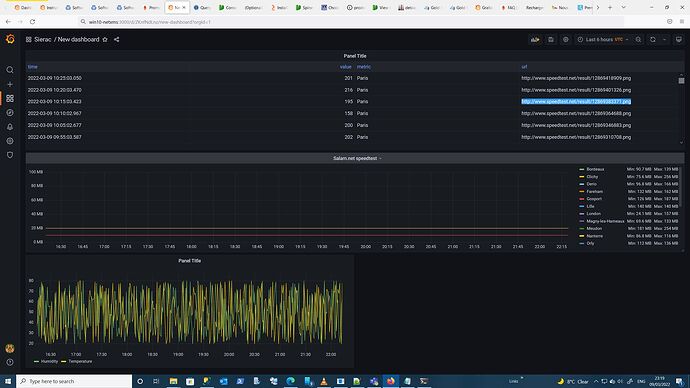
Task: Click the London legend color swatch
Action: point(582,214)
